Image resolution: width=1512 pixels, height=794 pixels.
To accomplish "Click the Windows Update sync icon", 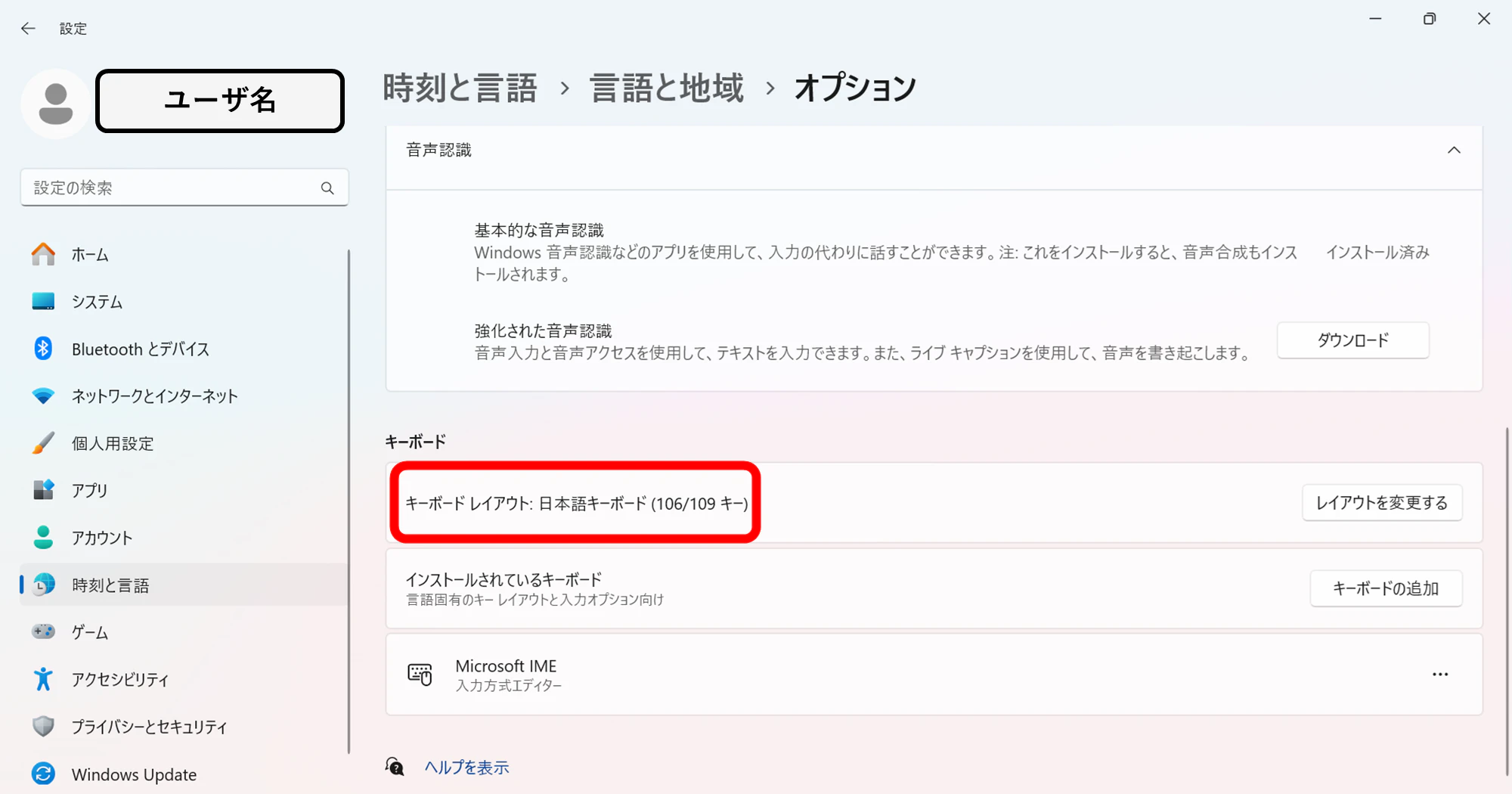I will (43, 774).
